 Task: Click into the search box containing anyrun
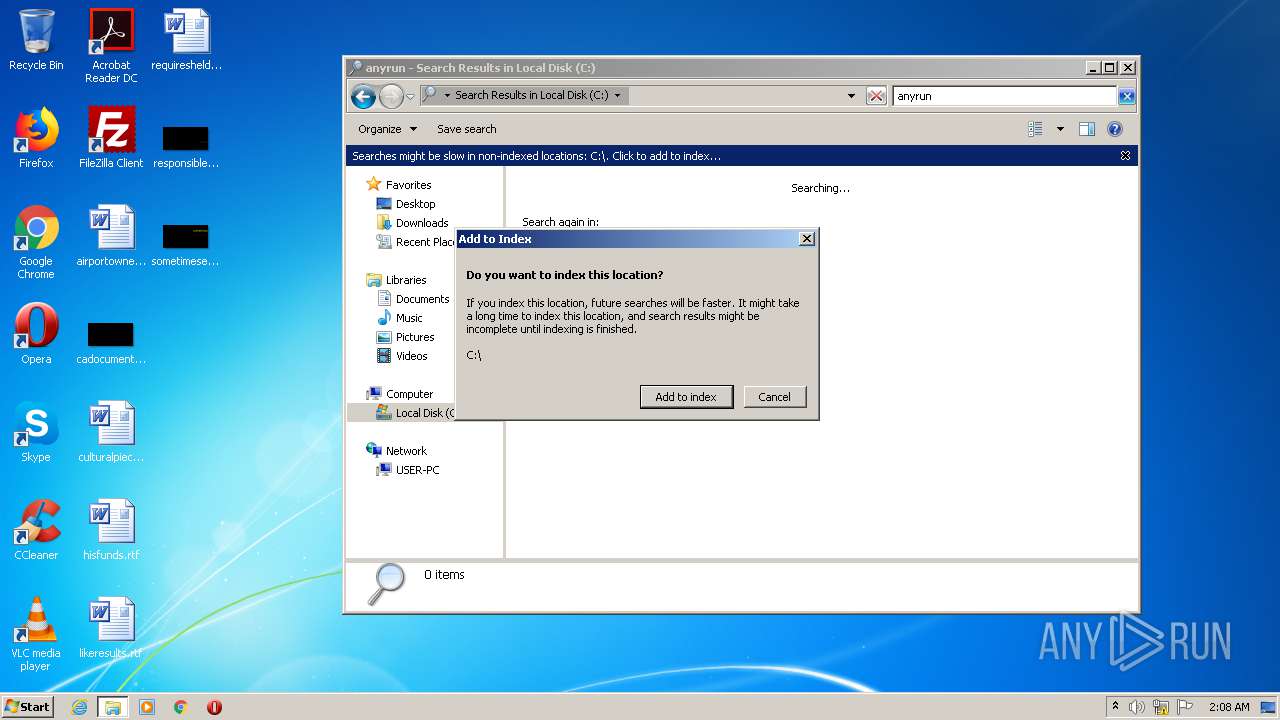[1003, 96]
